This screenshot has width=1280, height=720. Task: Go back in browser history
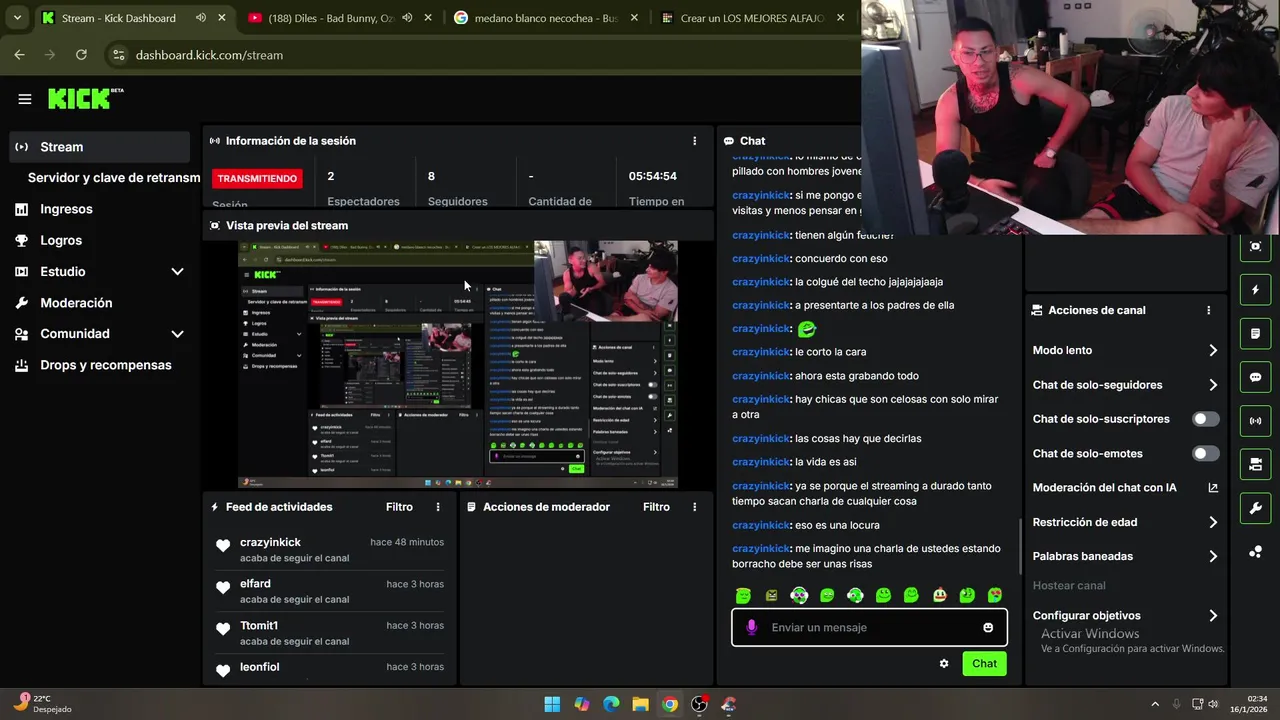[x=19, y=55]
